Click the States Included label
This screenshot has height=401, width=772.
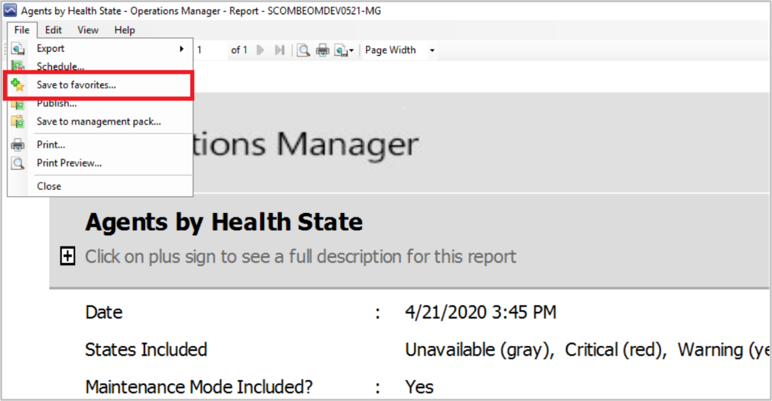coord(146,350)
